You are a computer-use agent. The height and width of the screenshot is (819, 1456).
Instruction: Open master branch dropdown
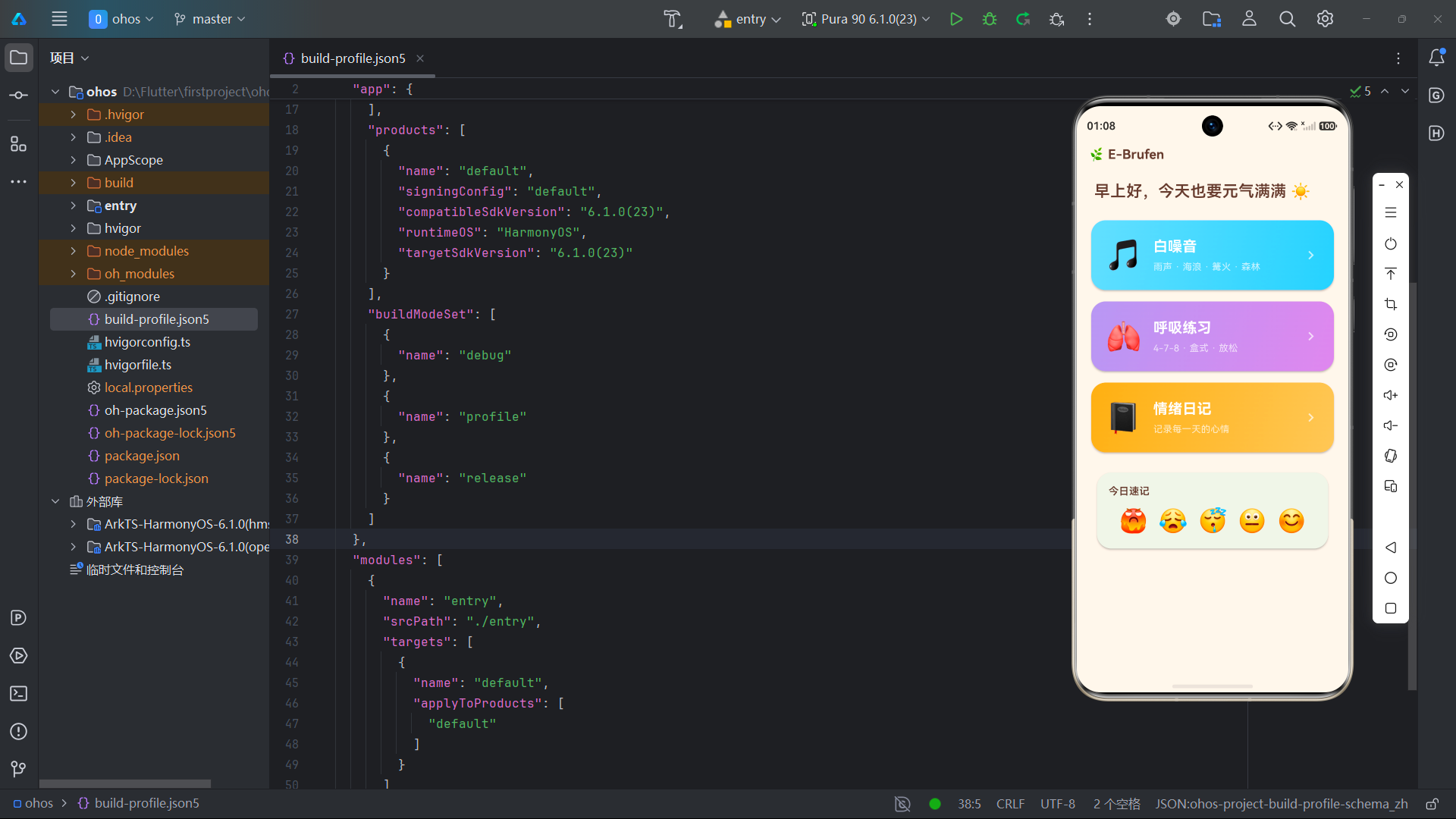click(210, 19)
